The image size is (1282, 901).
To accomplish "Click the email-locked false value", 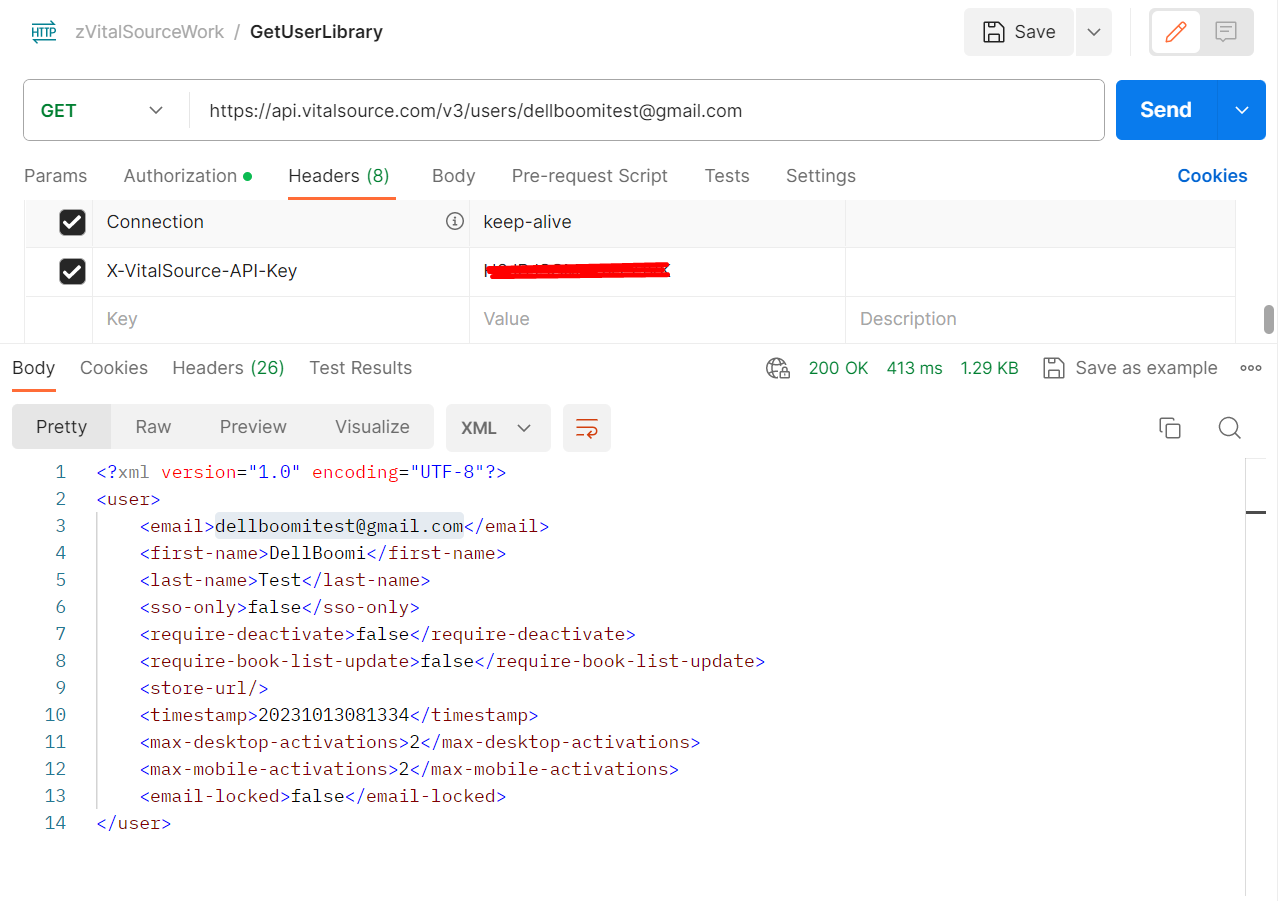I will [x=318, y=796].
